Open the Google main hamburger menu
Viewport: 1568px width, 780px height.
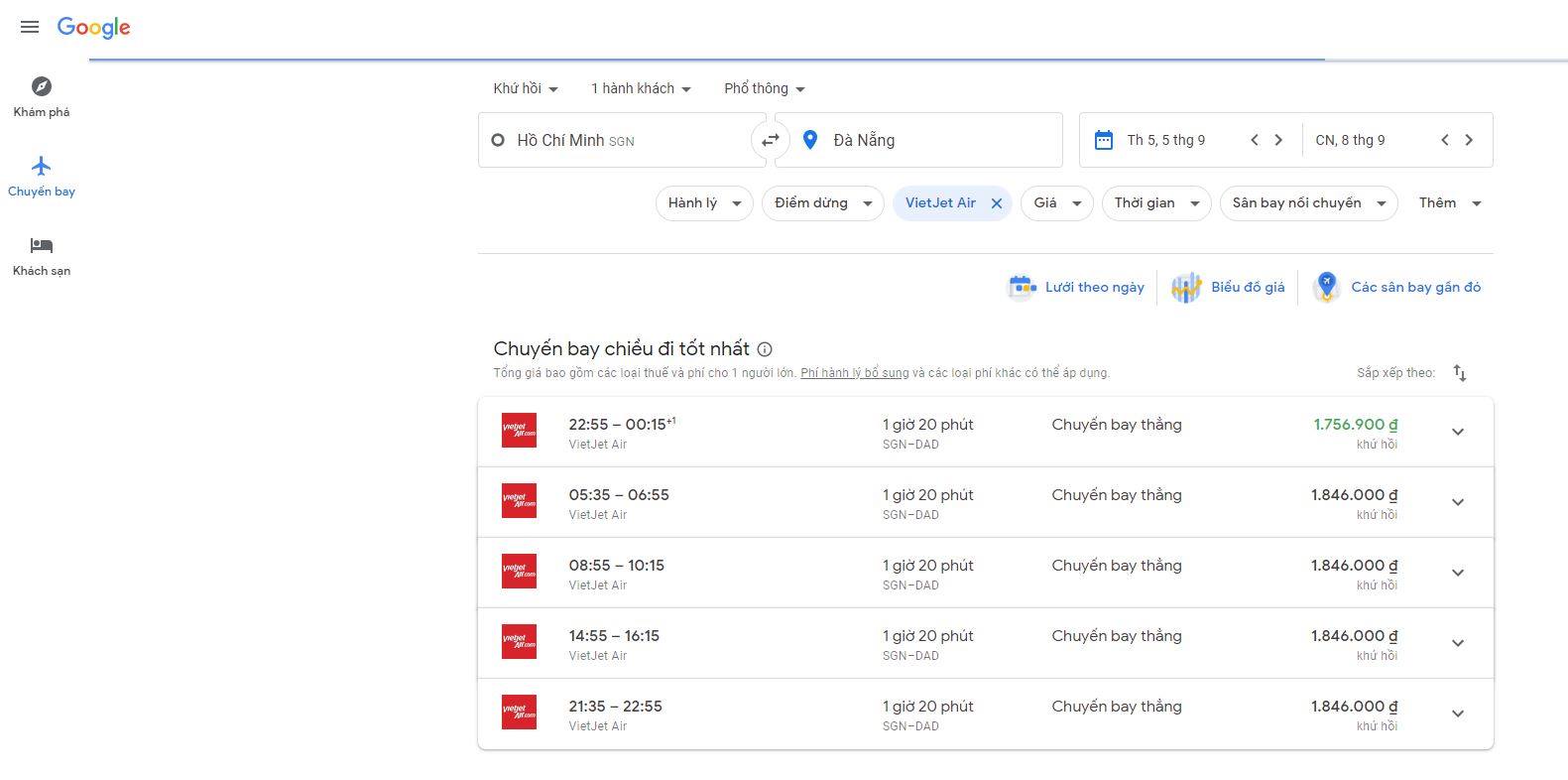coord(30,27)
